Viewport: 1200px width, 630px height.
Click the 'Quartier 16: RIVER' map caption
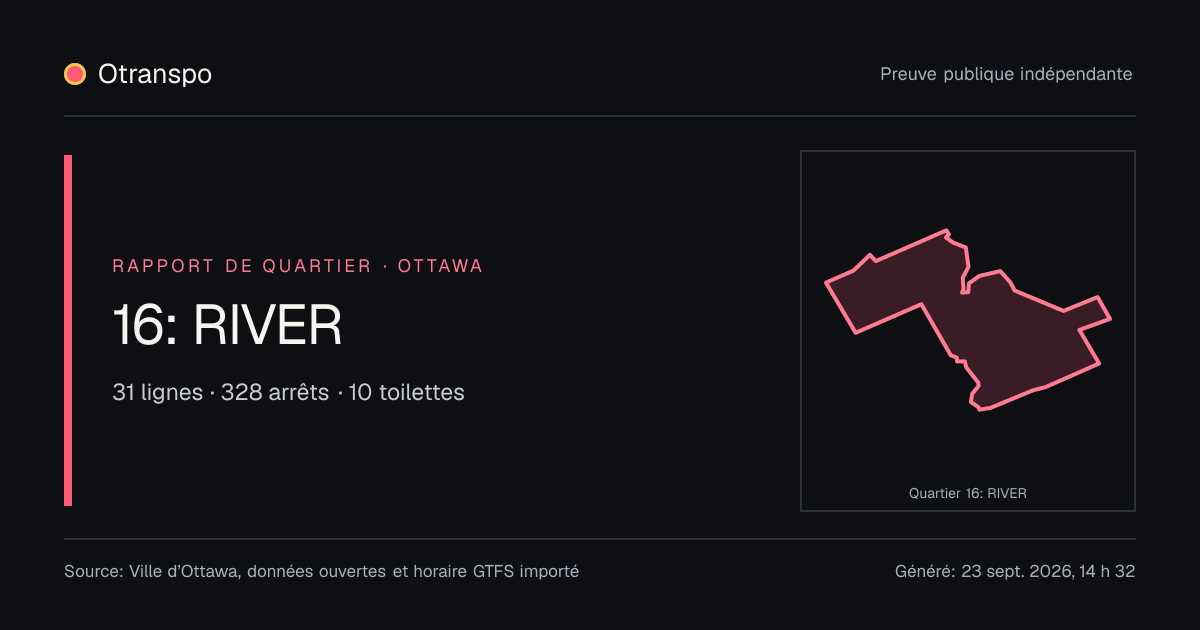(968, 493)
